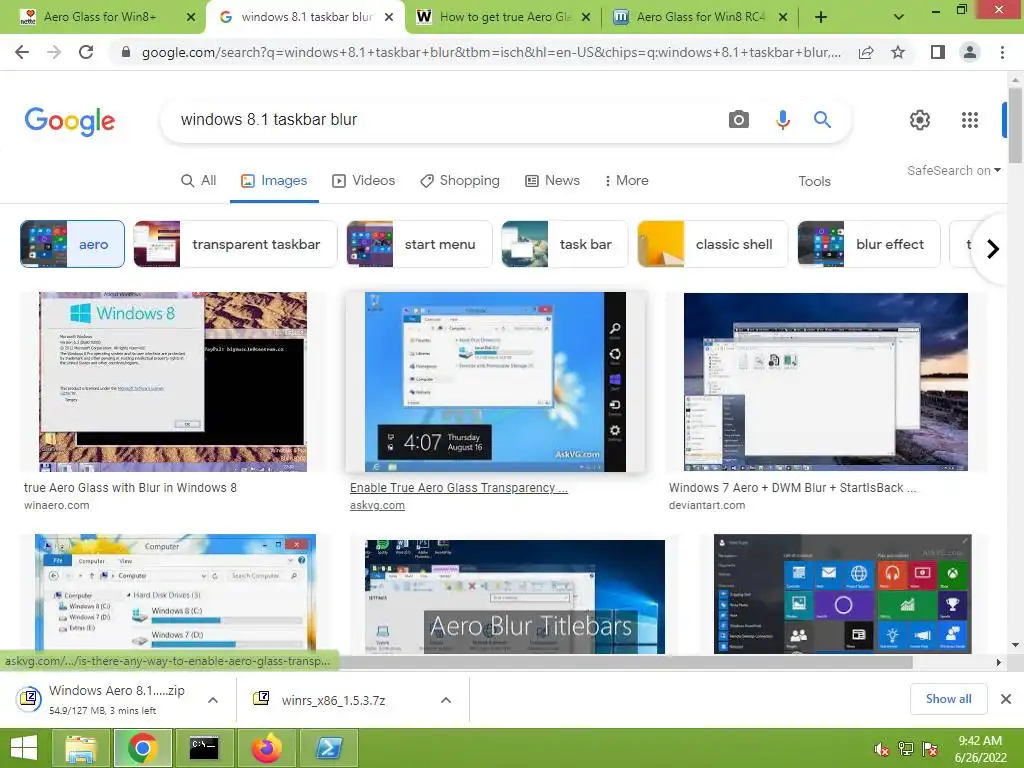This screenshot has height=768, width=1024.
Task: Select the All search results tab
Action: coord(199,181)
